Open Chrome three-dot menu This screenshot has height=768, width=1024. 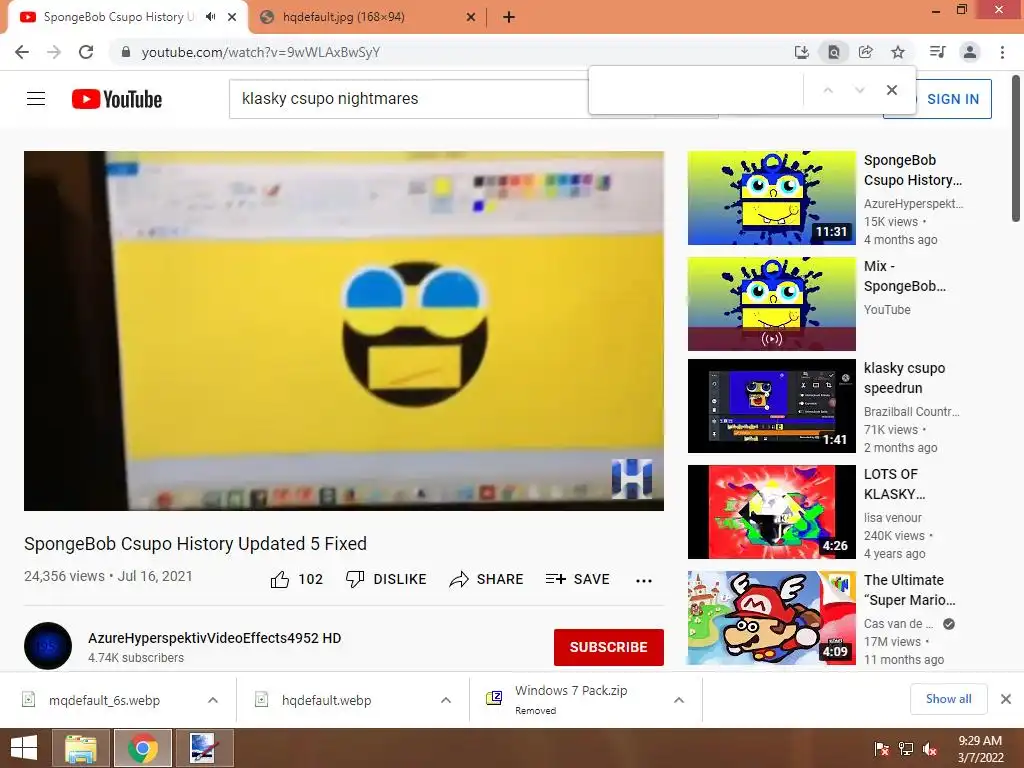1002,52
